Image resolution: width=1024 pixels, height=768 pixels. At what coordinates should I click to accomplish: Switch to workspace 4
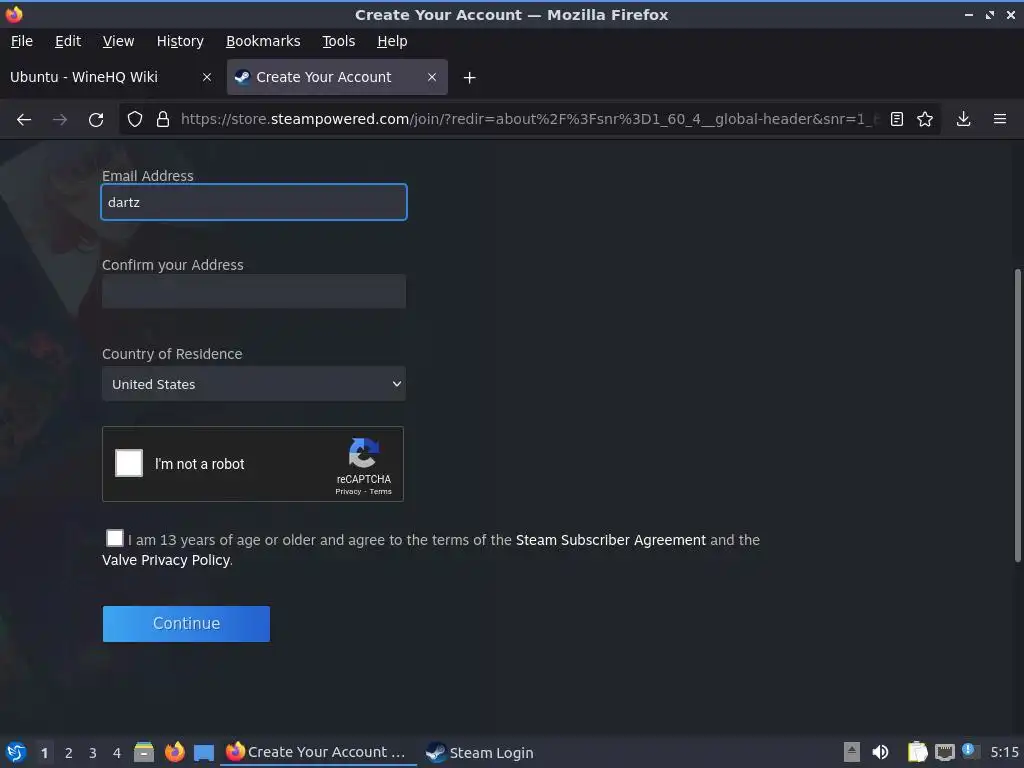[x=117, y=753]
